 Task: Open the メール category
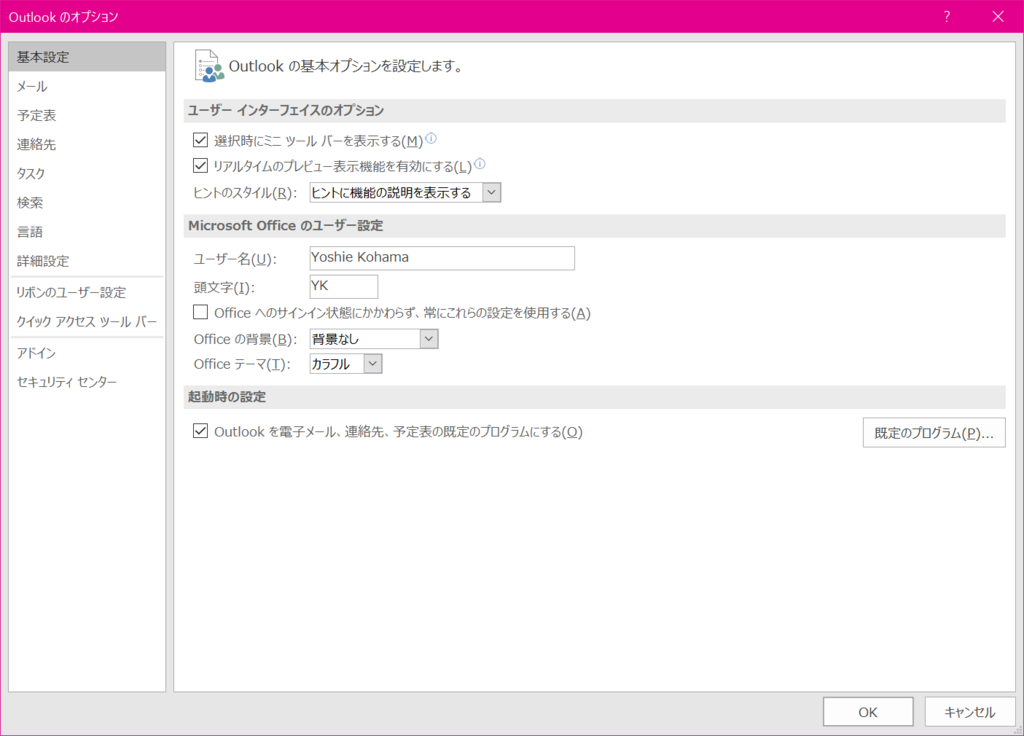point(87,86)
